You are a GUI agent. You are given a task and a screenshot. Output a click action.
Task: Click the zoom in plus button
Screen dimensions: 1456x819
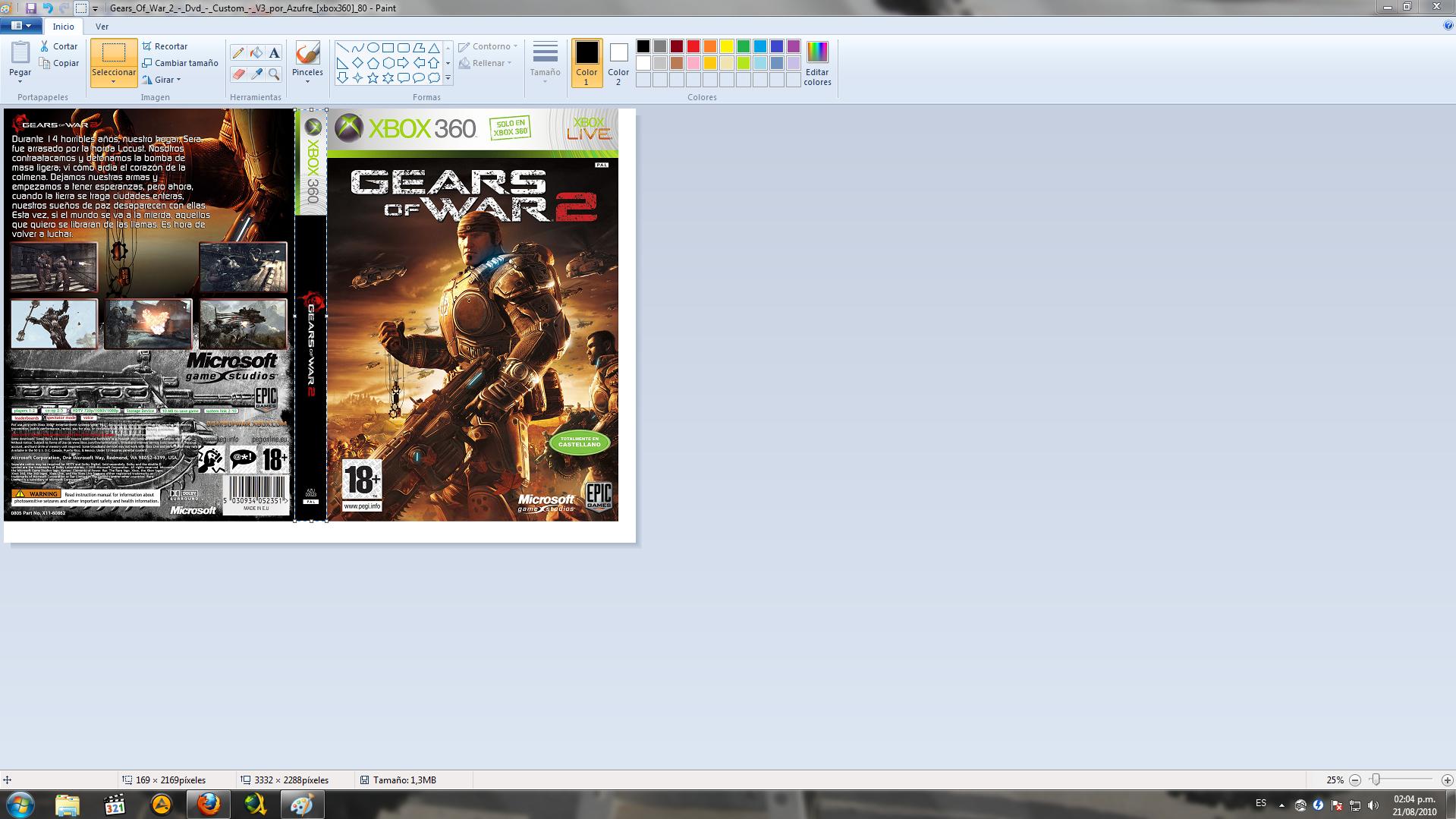[x=1447, y=780]
